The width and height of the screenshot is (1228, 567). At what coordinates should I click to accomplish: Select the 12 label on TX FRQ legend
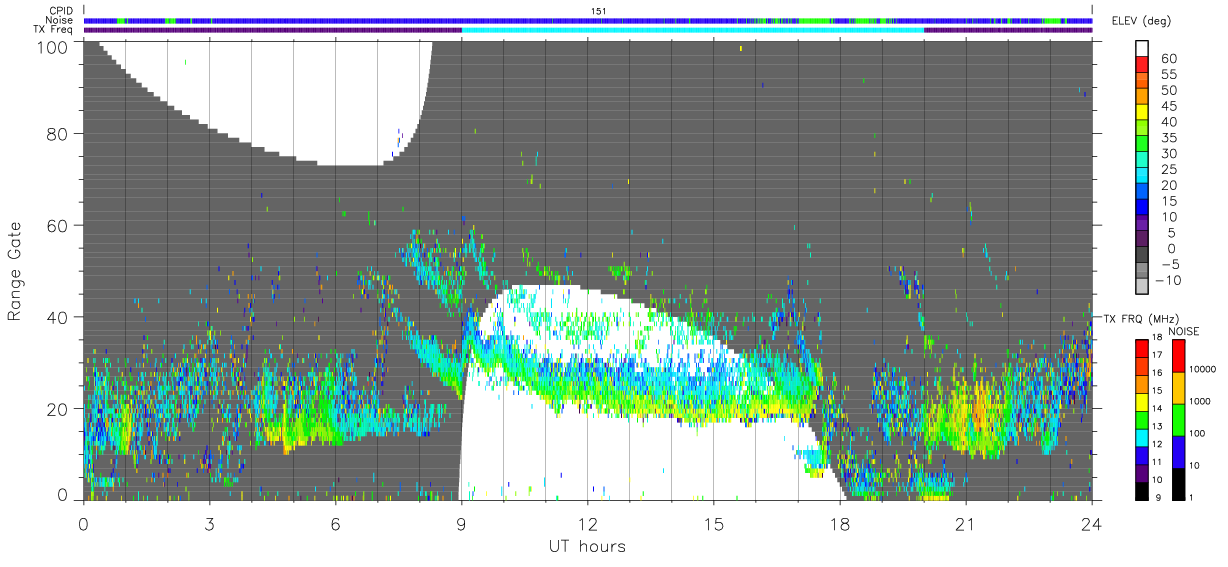click(1157, 444)
